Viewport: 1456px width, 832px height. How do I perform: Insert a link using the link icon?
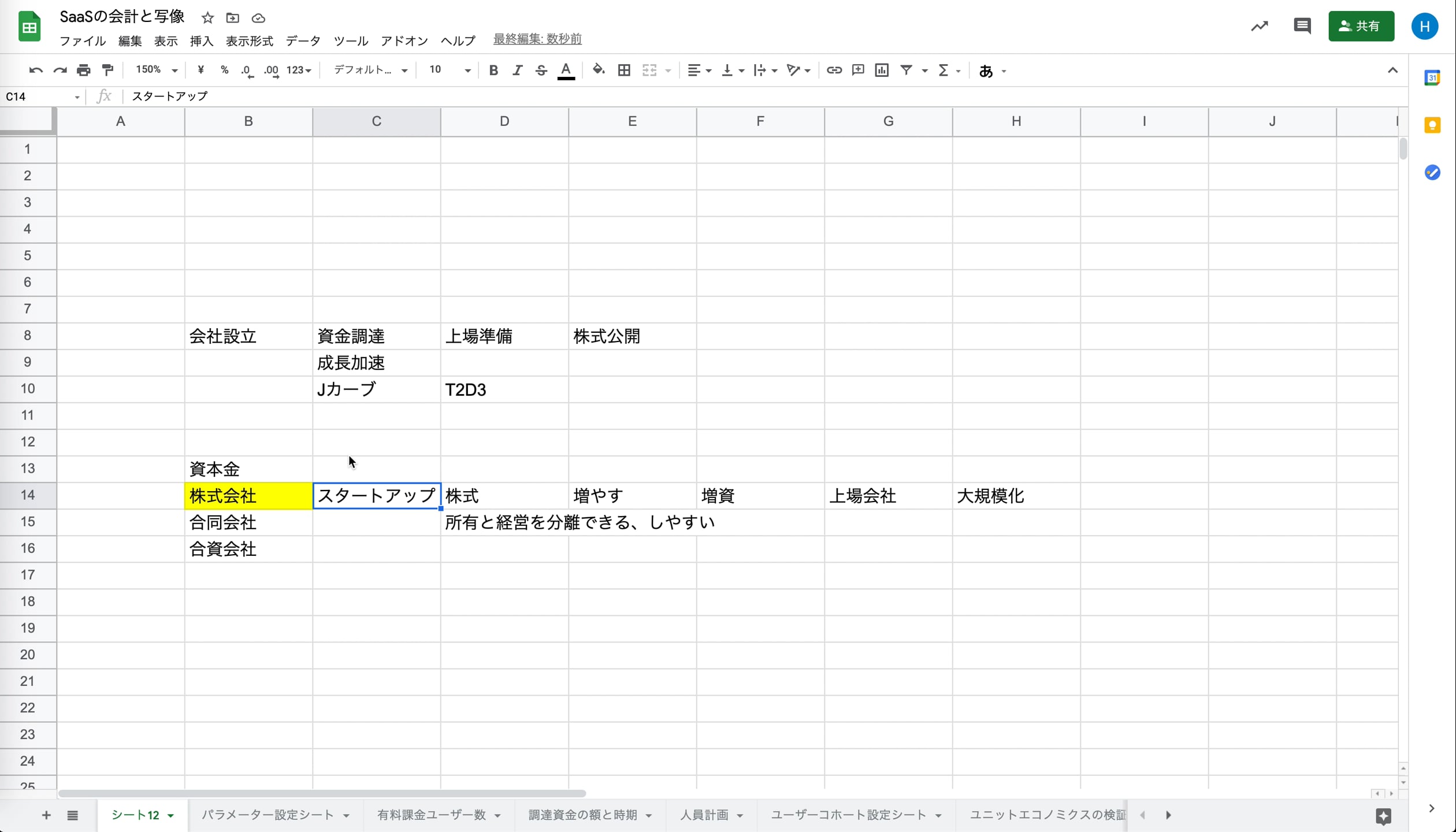coord(834,70)
